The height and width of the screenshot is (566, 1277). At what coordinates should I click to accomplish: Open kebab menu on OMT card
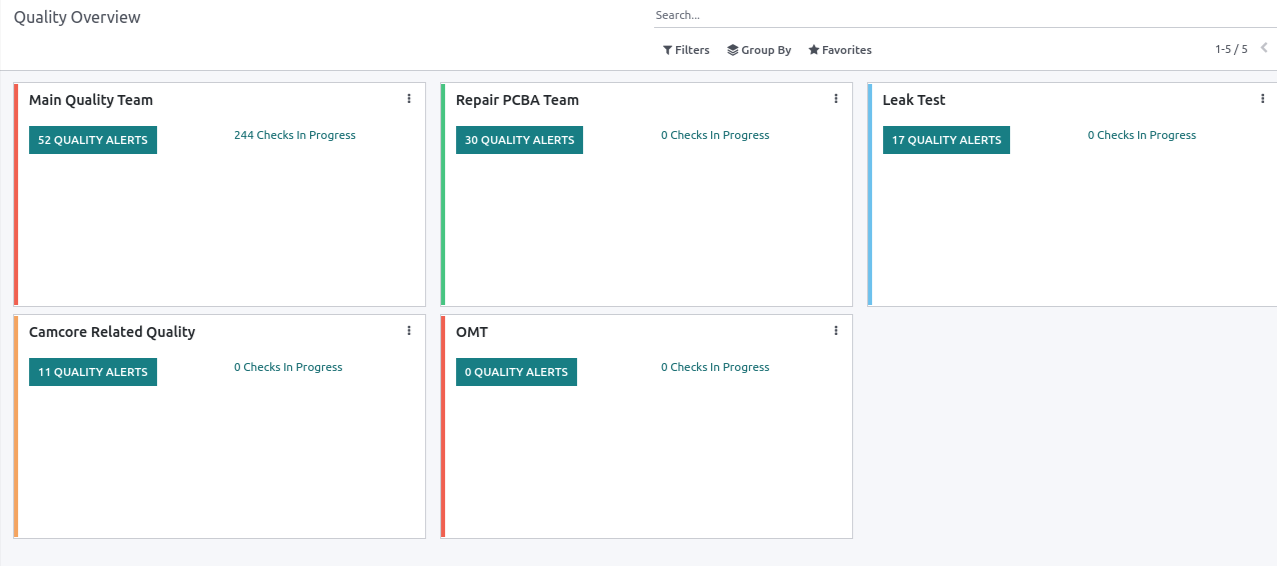[836, 331]
